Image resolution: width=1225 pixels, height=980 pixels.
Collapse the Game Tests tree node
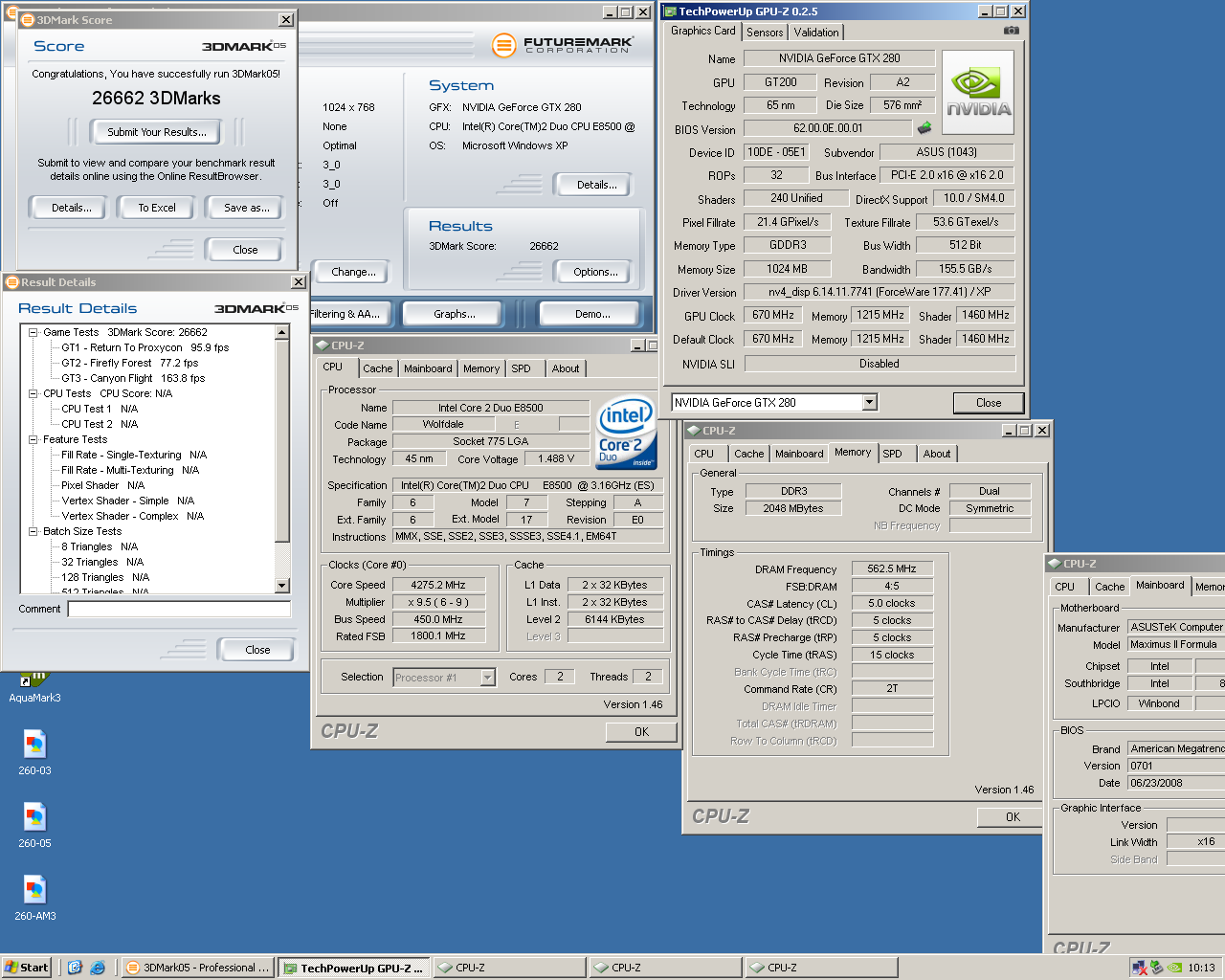click(x=33, y=332)
